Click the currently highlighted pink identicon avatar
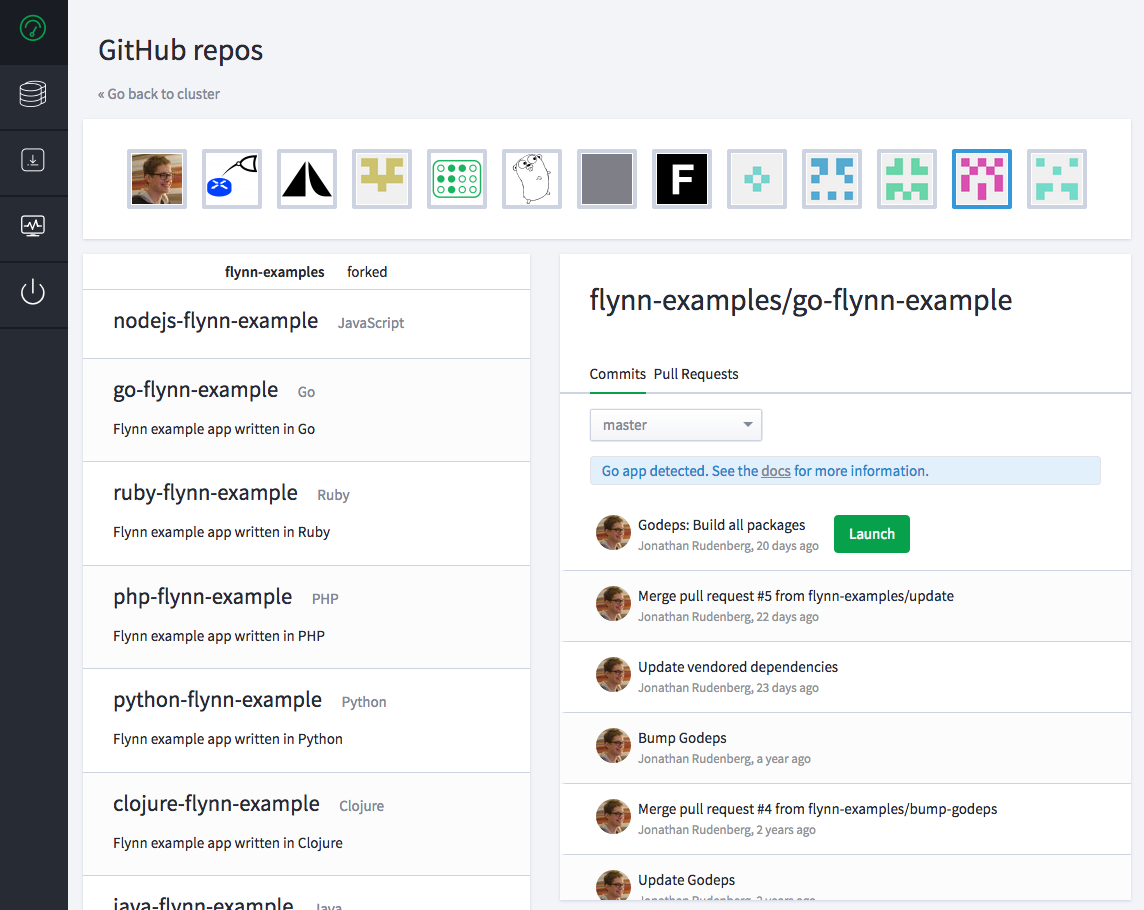 981,180
